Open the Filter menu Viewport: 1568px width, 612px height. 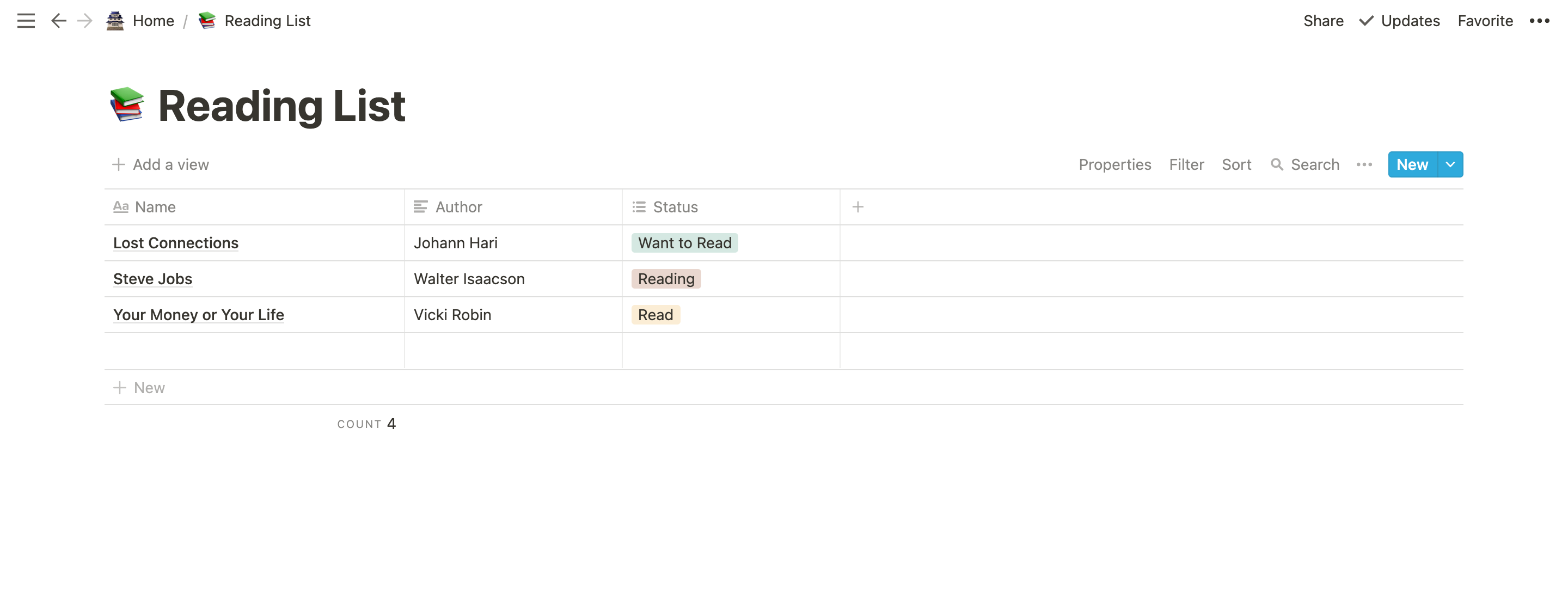coord(1186,164)
